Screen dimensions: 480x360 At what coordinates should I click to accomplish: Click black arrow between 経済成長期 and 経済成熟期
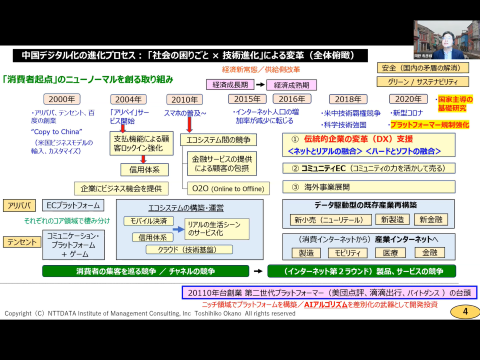(260, 85)
